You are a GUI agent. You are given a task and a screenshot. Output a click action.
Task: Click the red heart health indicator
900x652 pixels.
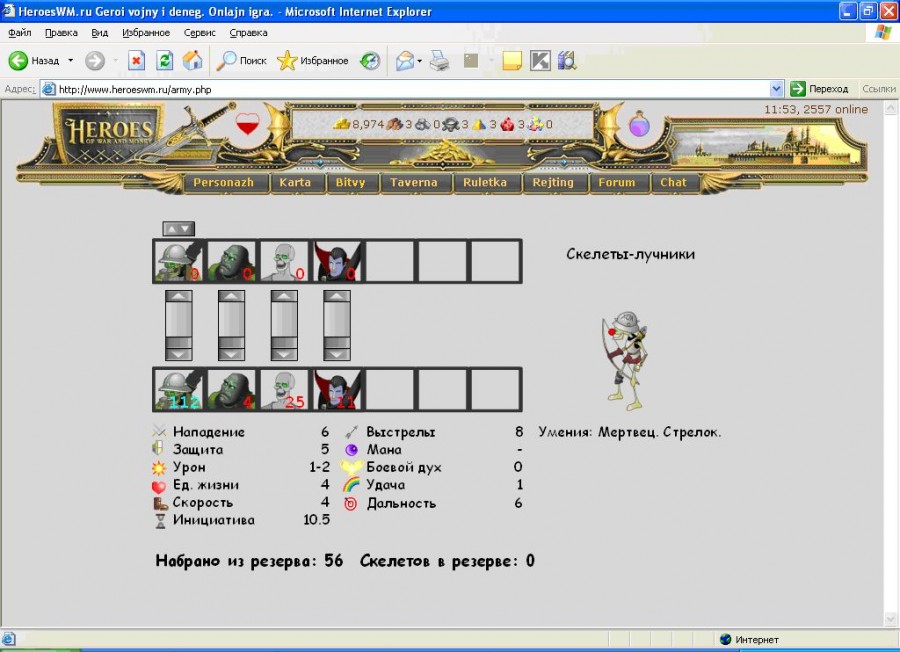247,123
